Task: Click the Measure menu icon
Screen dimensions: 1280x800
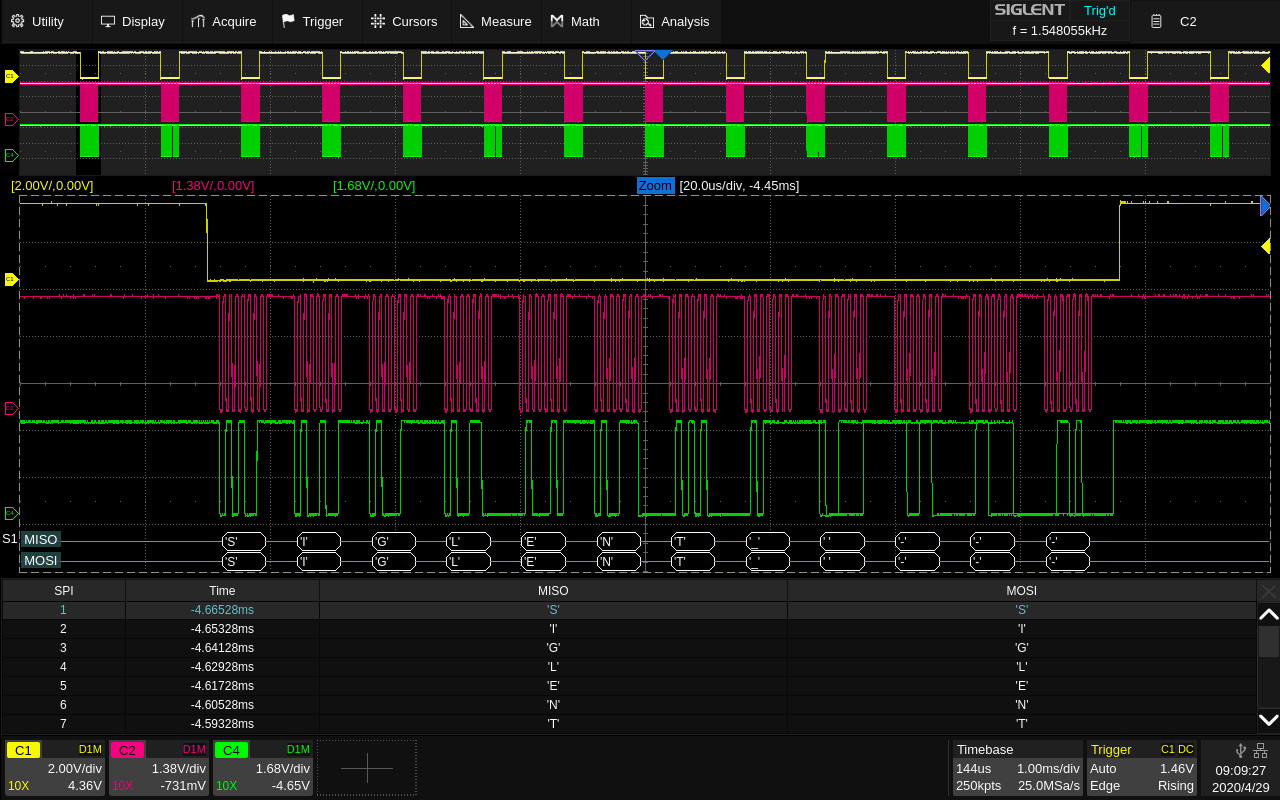Action: (x=467, y=21)
